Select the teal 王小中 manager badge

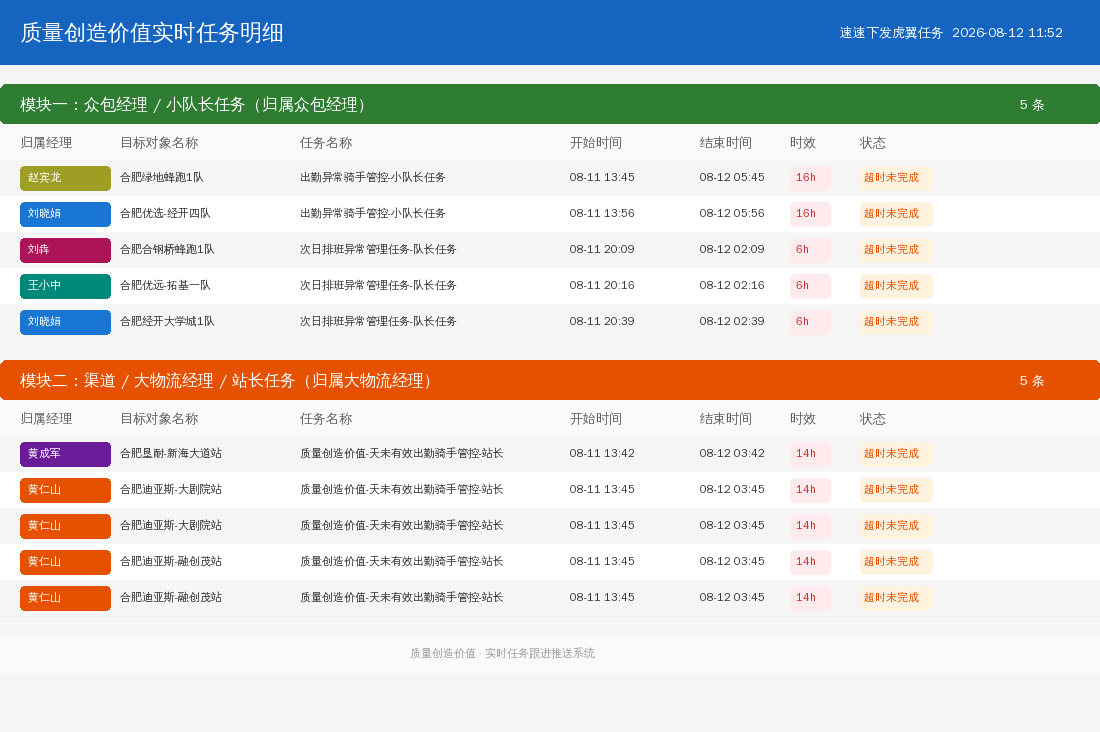click(65, 286)
